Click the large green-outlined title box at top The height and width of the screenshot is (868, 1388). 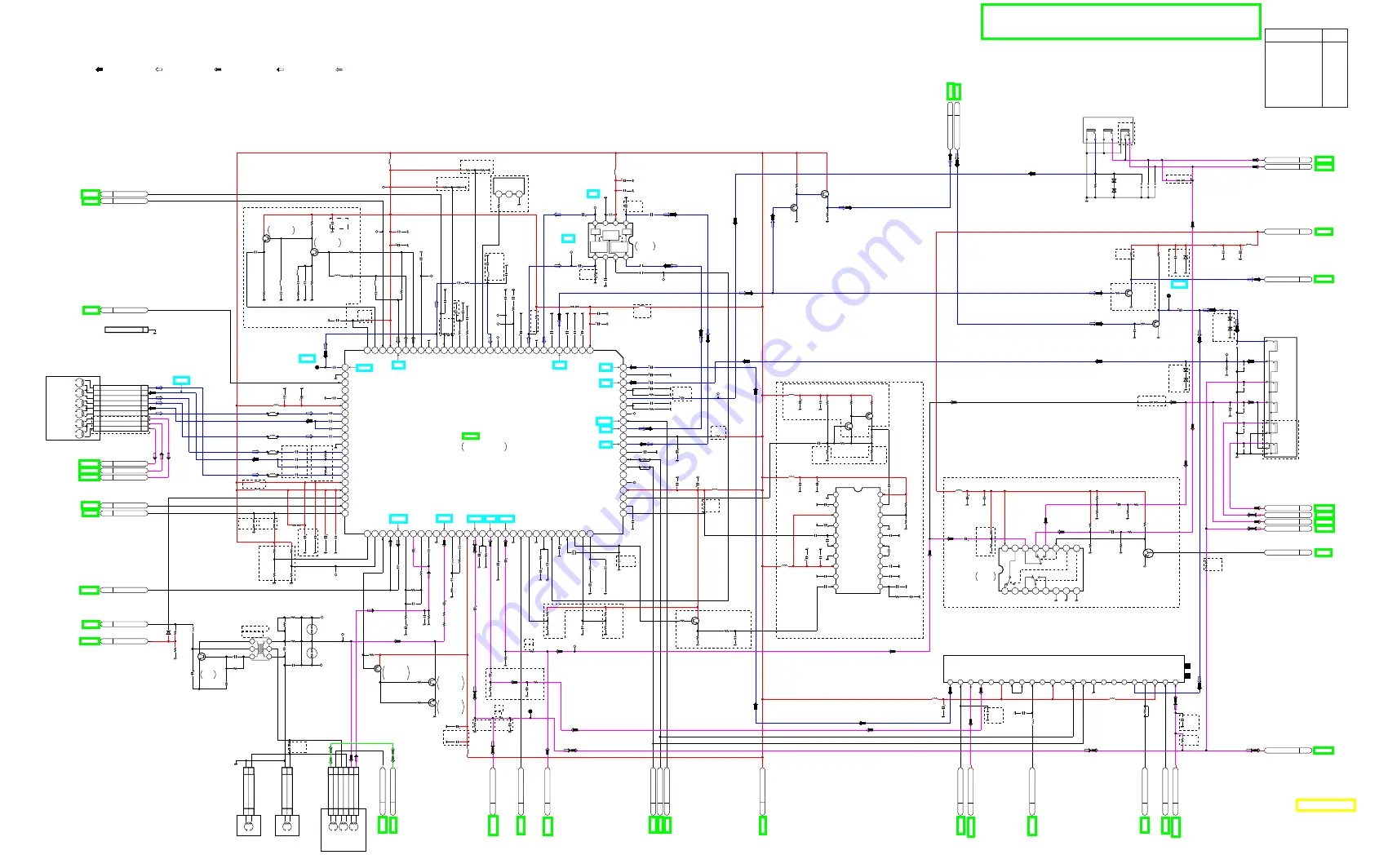point(1120,21)
